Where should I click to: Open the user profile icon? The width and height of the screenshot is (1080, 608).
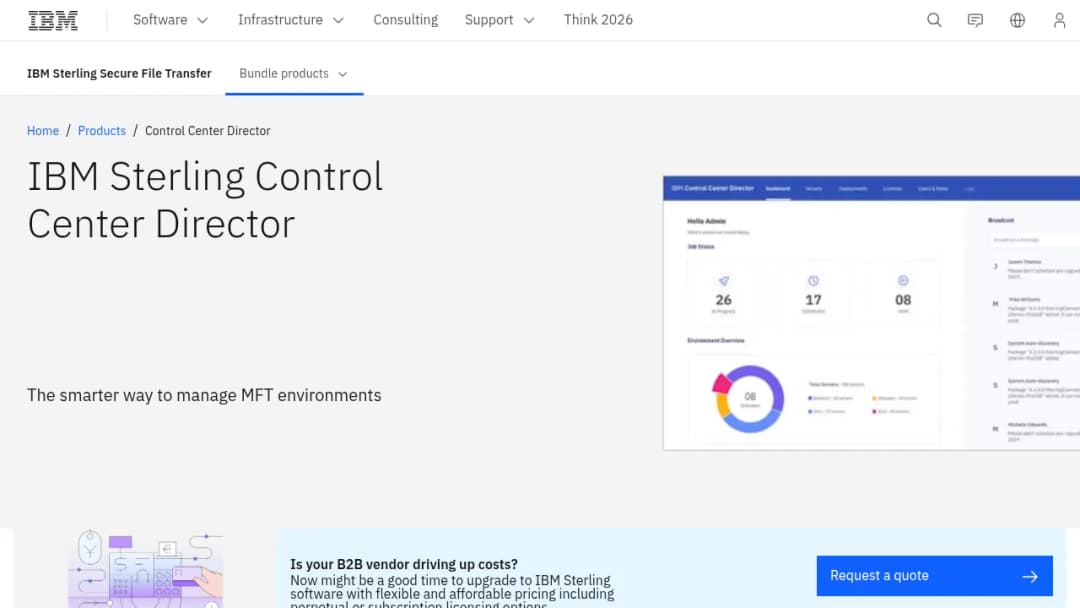[x=1059, y=20]
